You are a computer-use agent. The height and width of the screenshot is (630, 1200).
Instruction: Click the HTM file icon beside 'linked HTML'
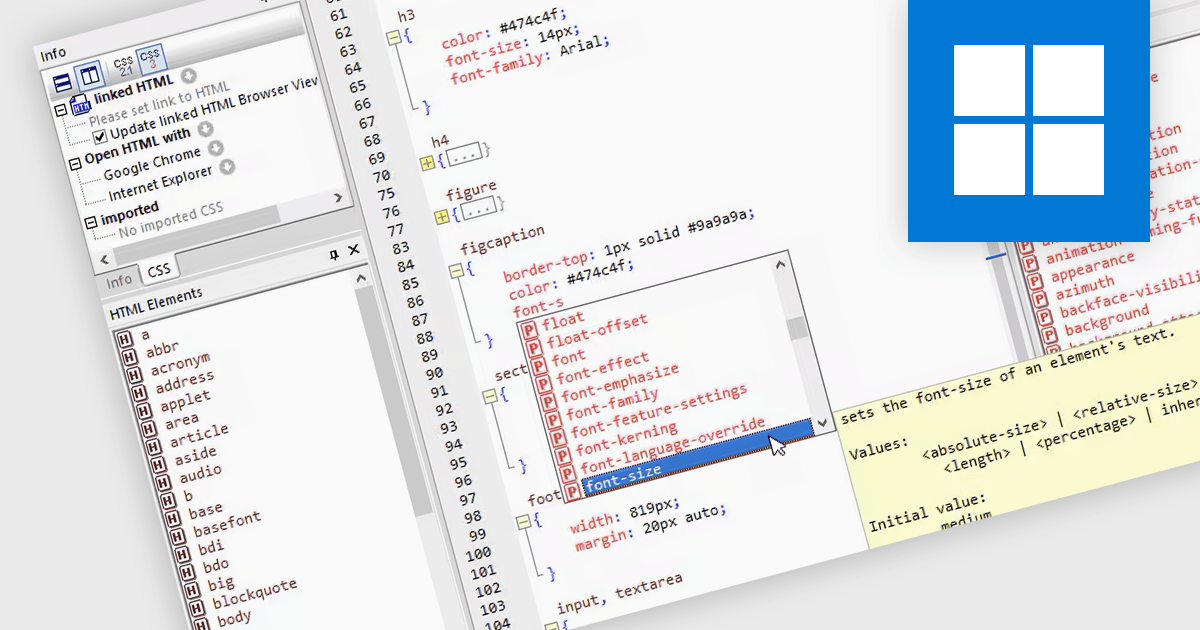(79, 106)
